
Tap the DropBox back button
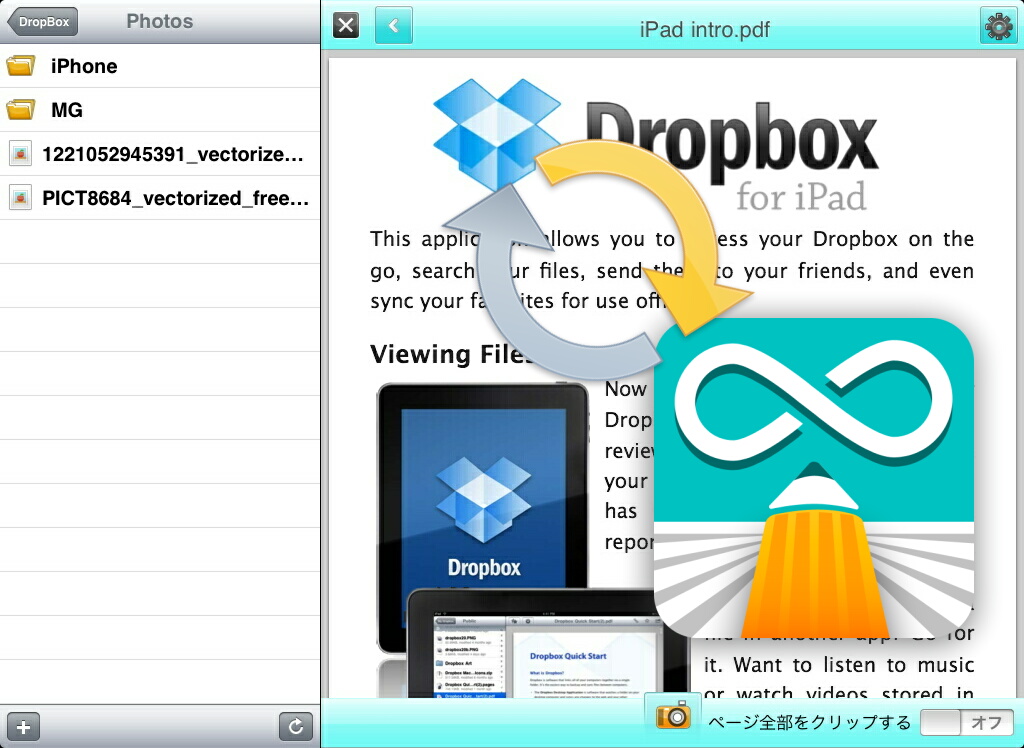(x=43, y=22)
